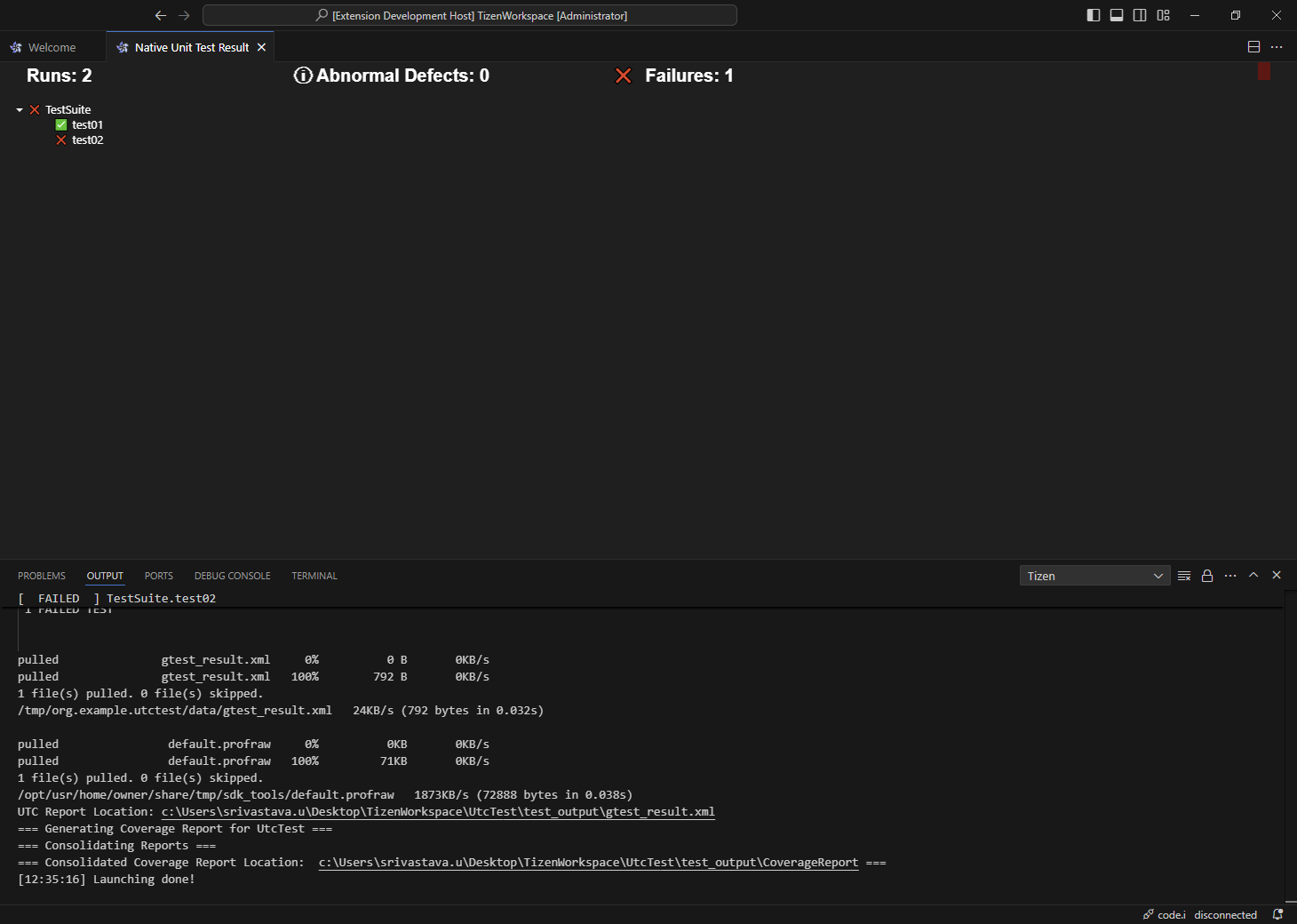
Task: Open the Customize Layout control
Action: (x=1163, y=15)
